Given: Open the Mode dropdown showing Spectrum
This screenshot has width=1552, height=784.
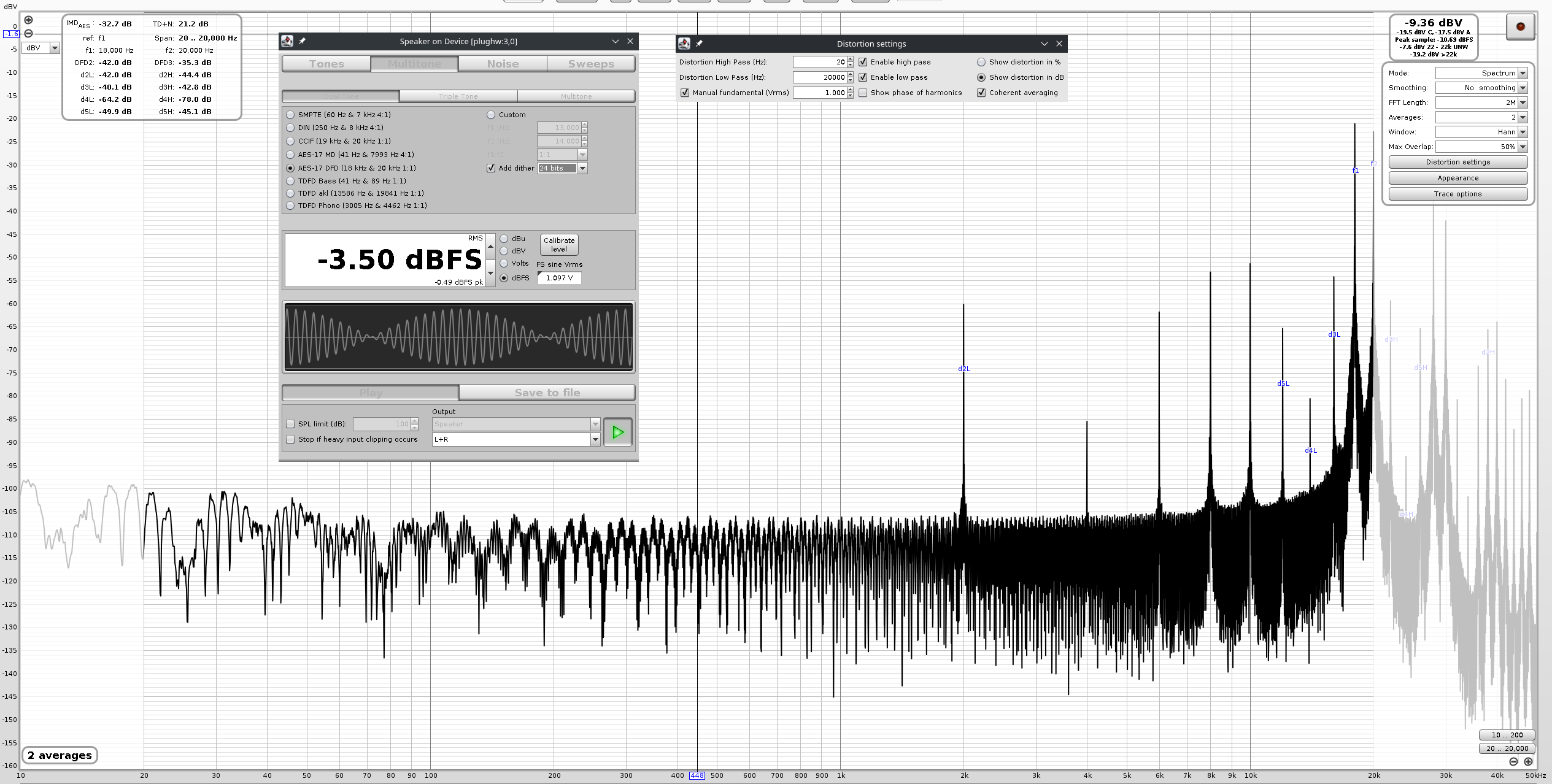Looking at the screenshot, I should (x=1523, y=73).
